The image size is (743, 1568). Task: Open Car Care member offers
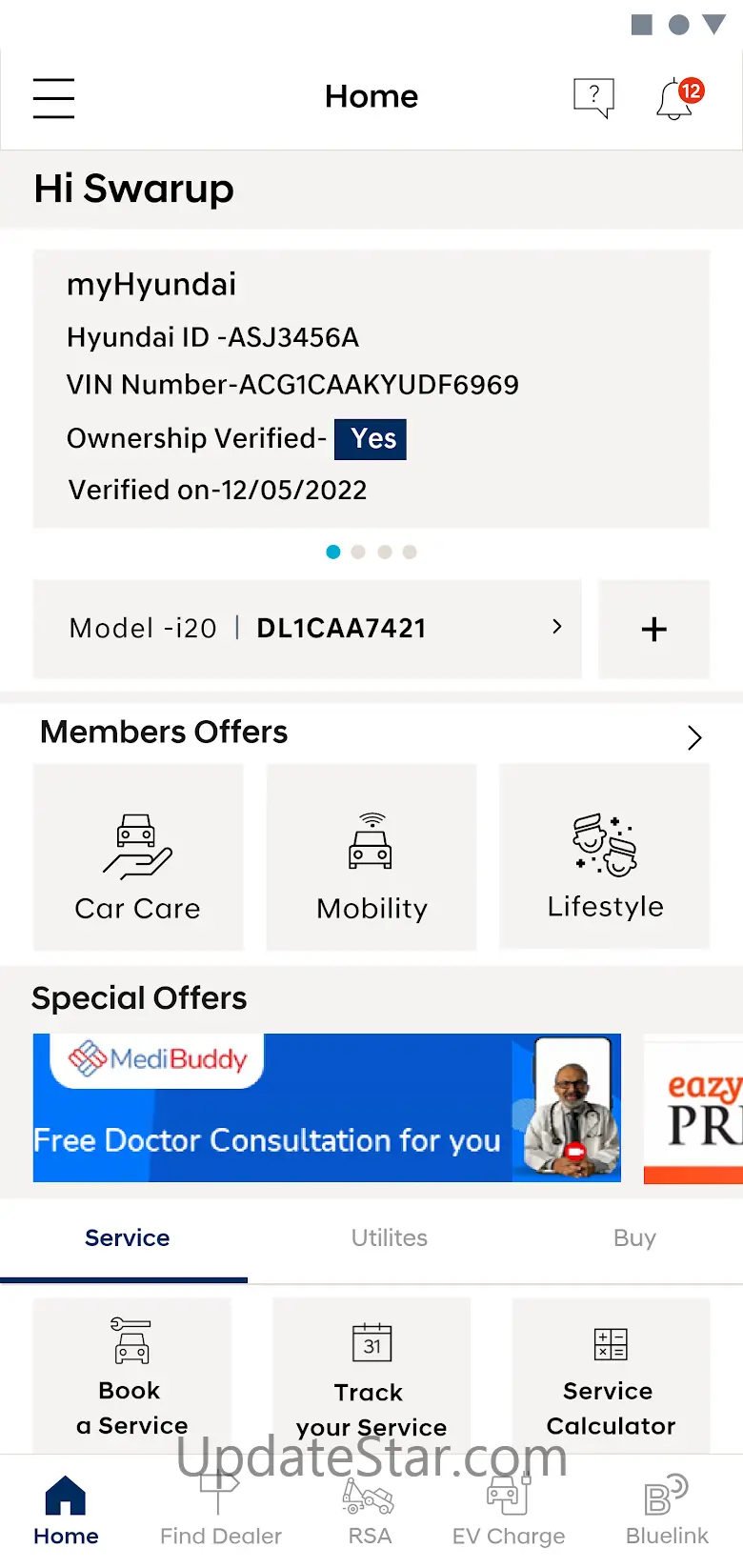(138, 857)
